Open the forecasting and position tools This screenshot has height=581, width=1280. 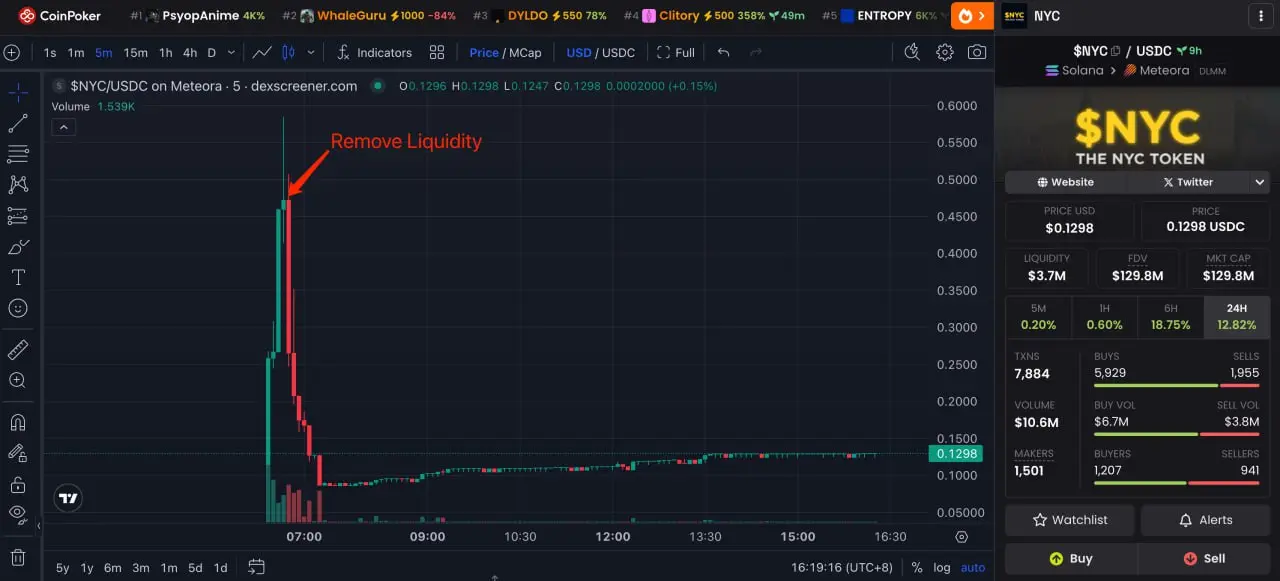click(x=17, y=216)
